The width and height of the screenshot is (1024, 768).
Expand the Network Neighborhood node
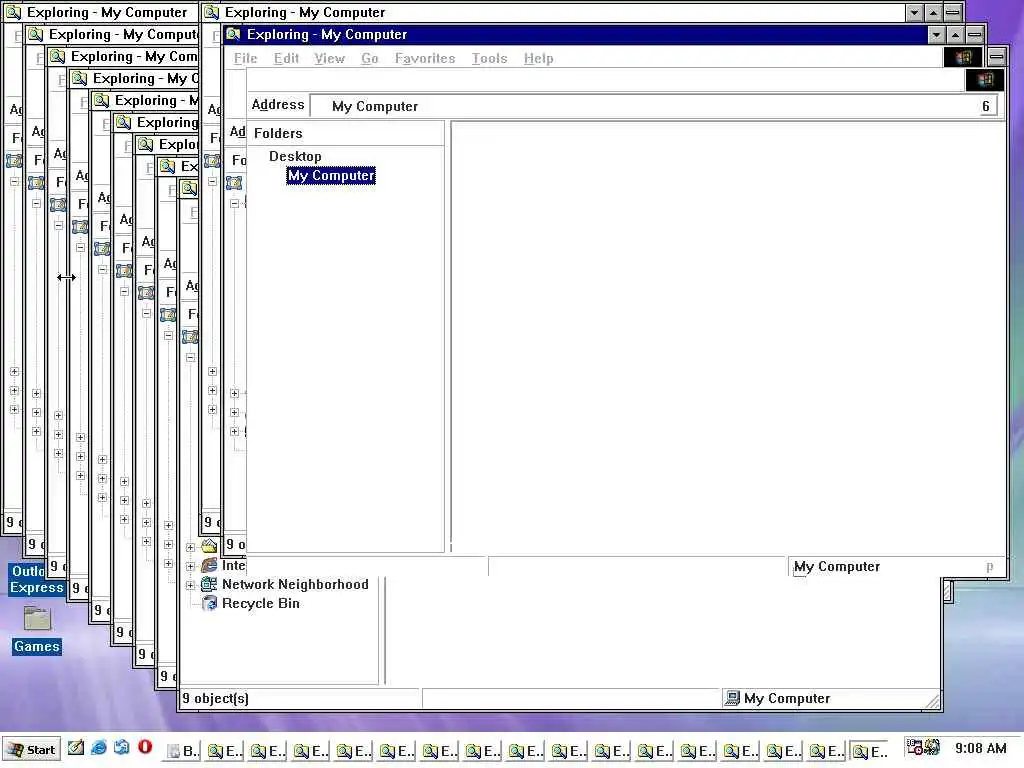(x=190, y=585)
